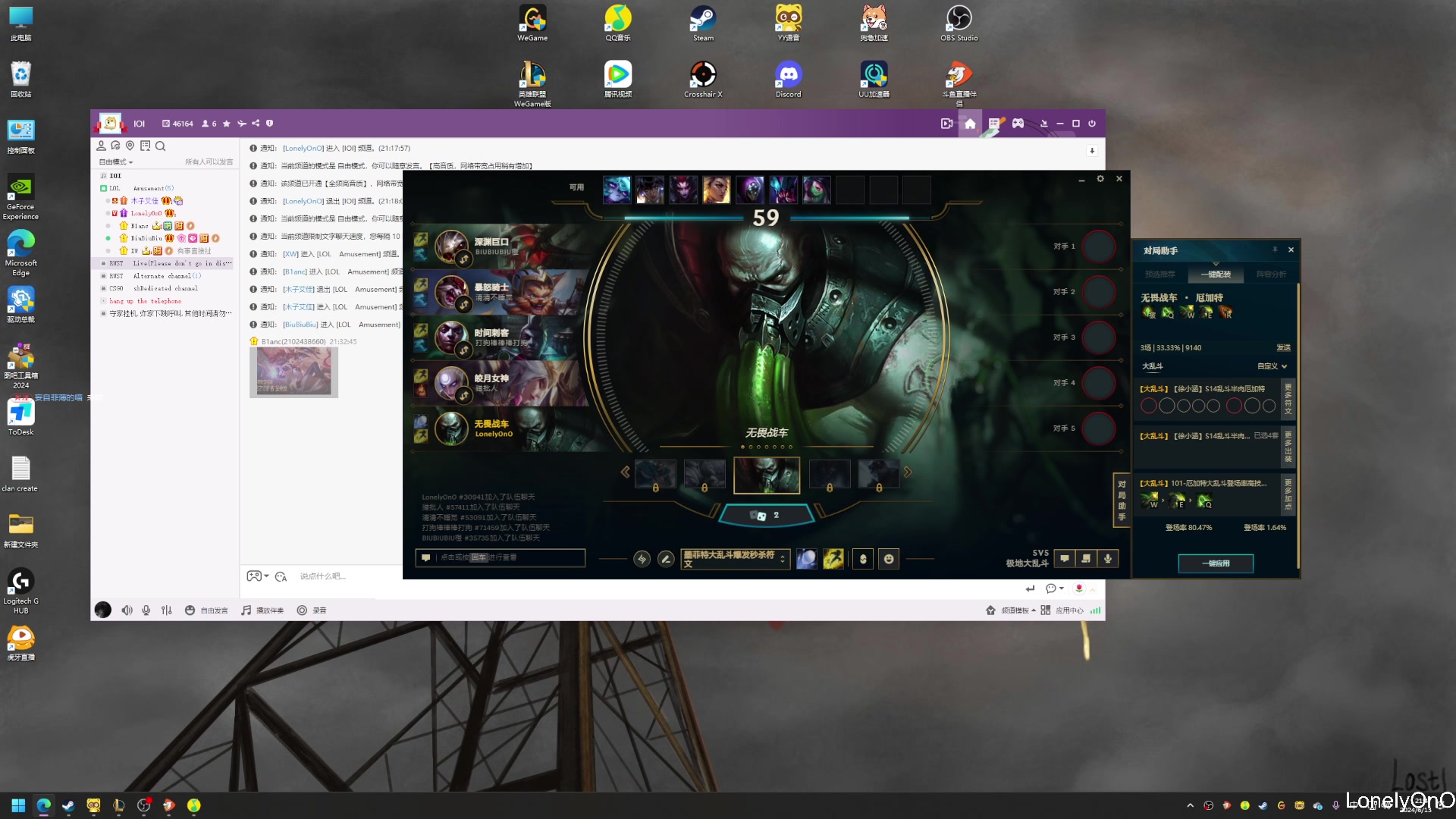Open League client settings gear
The image size is (1456, 819).
1100,179
